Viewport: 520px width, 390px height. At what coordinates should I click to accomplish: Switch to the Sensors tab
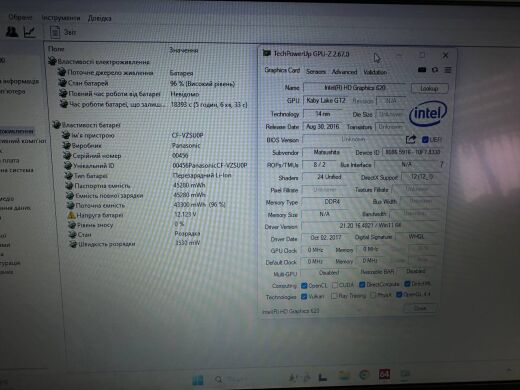[315, 71]
